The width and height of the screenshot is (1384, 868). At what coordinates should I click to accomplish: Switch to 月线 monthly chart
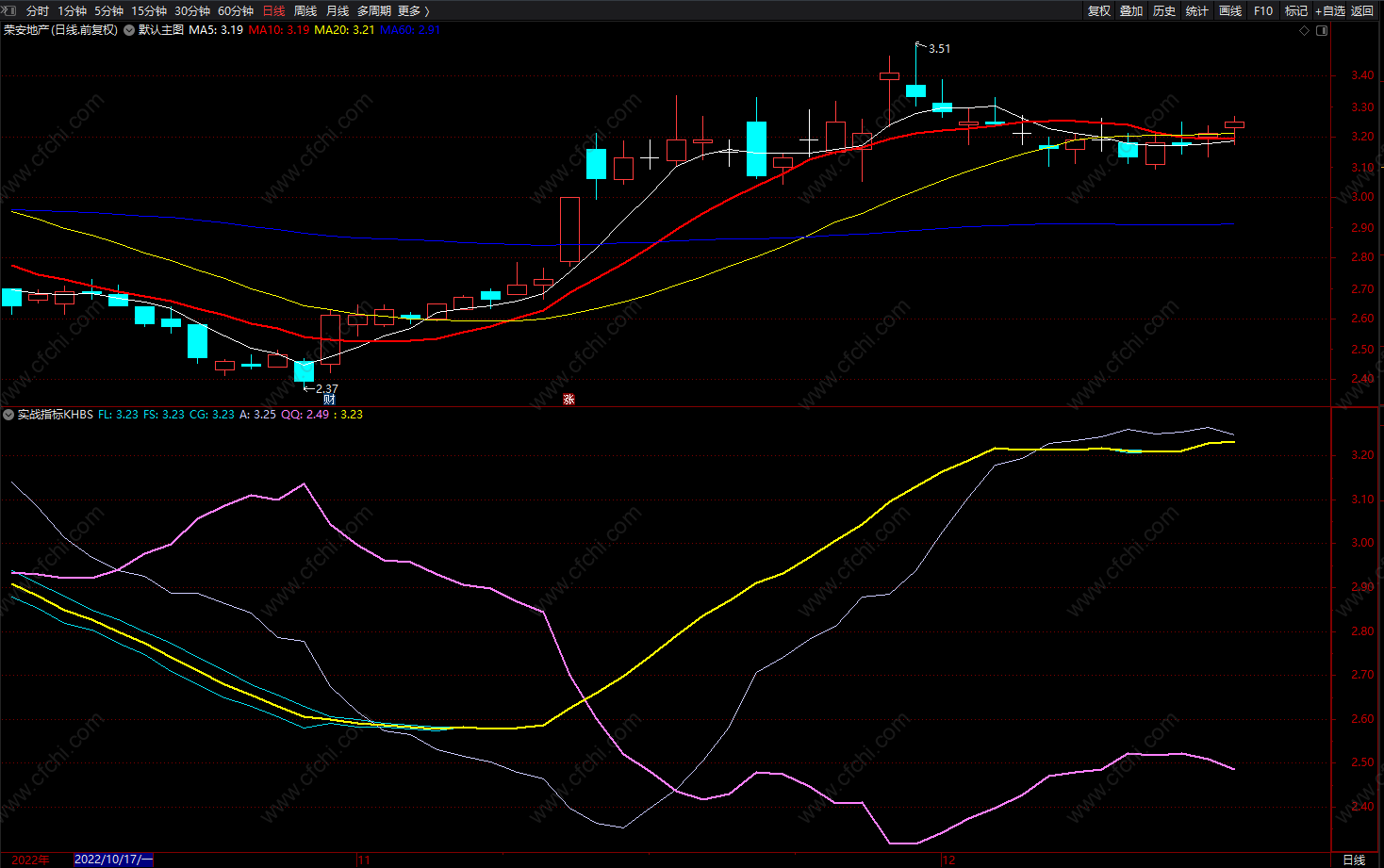(x=338, y=11)
